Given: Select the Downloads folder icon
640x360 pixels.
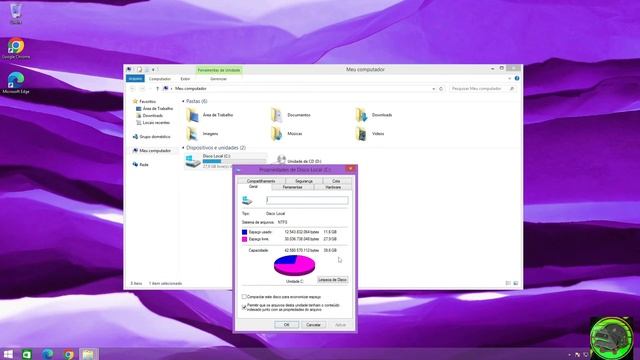Looking at the screenshot, I should point(361,116).
